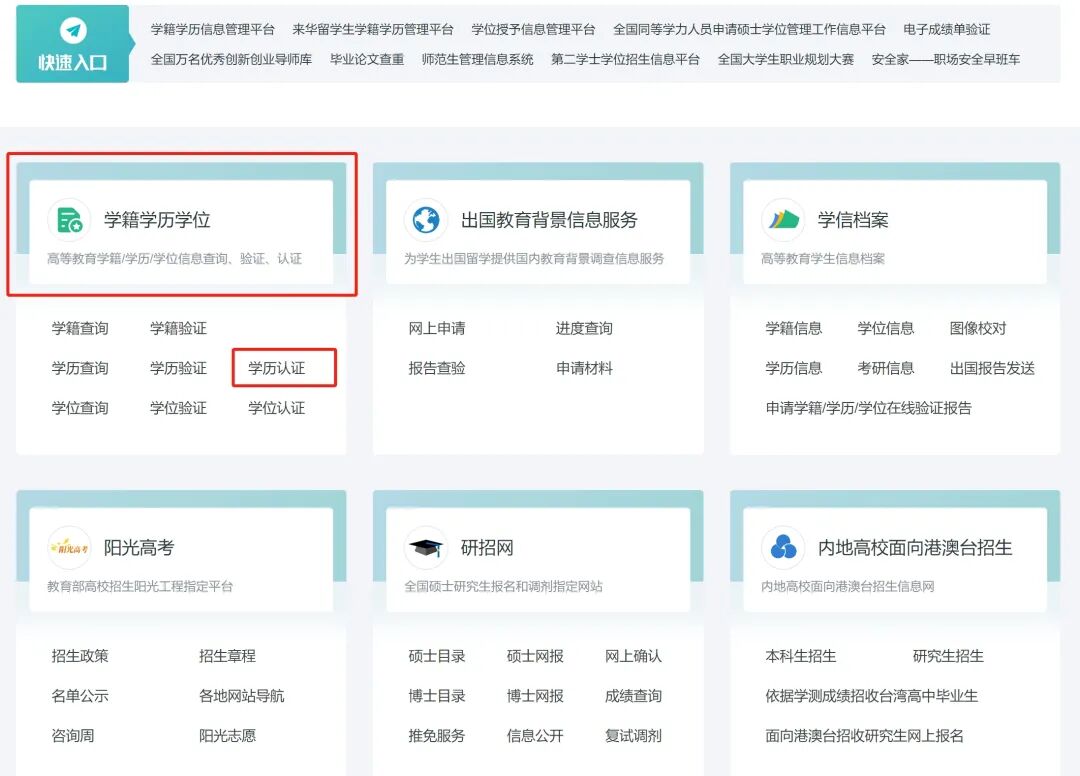Select 学位验证 link
This screenshot has height=776, width=1080.
(x=178, y=408)
